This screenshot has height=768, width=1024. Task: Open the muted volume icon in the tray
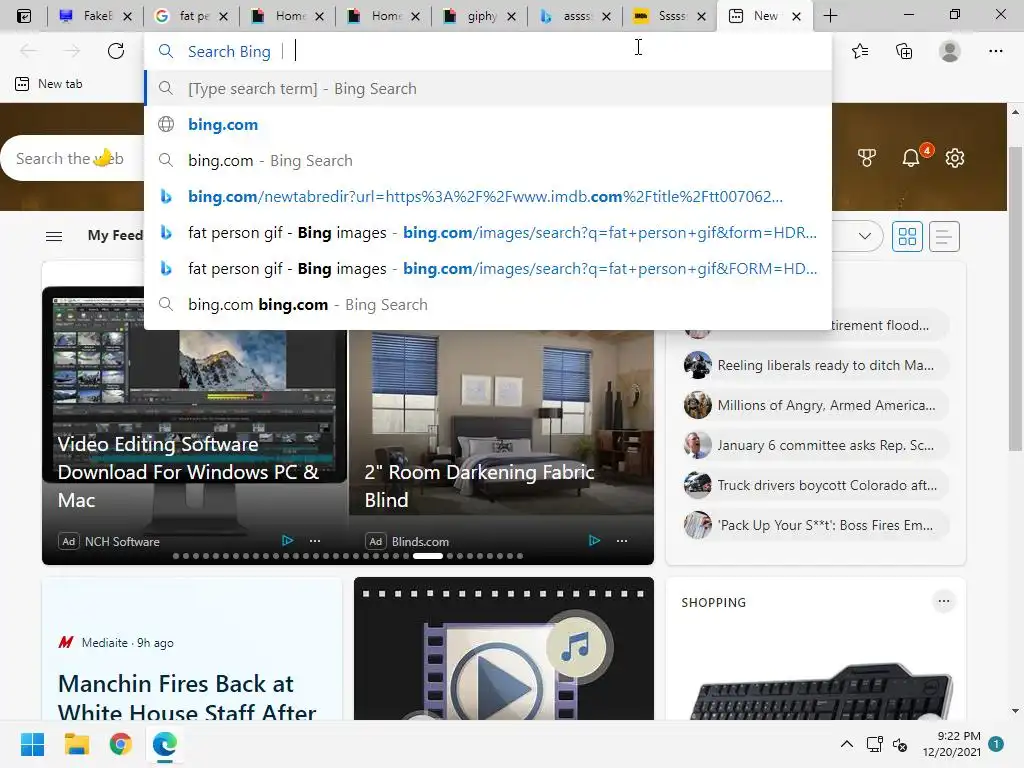pyautogui.click(x=900, y=744)
